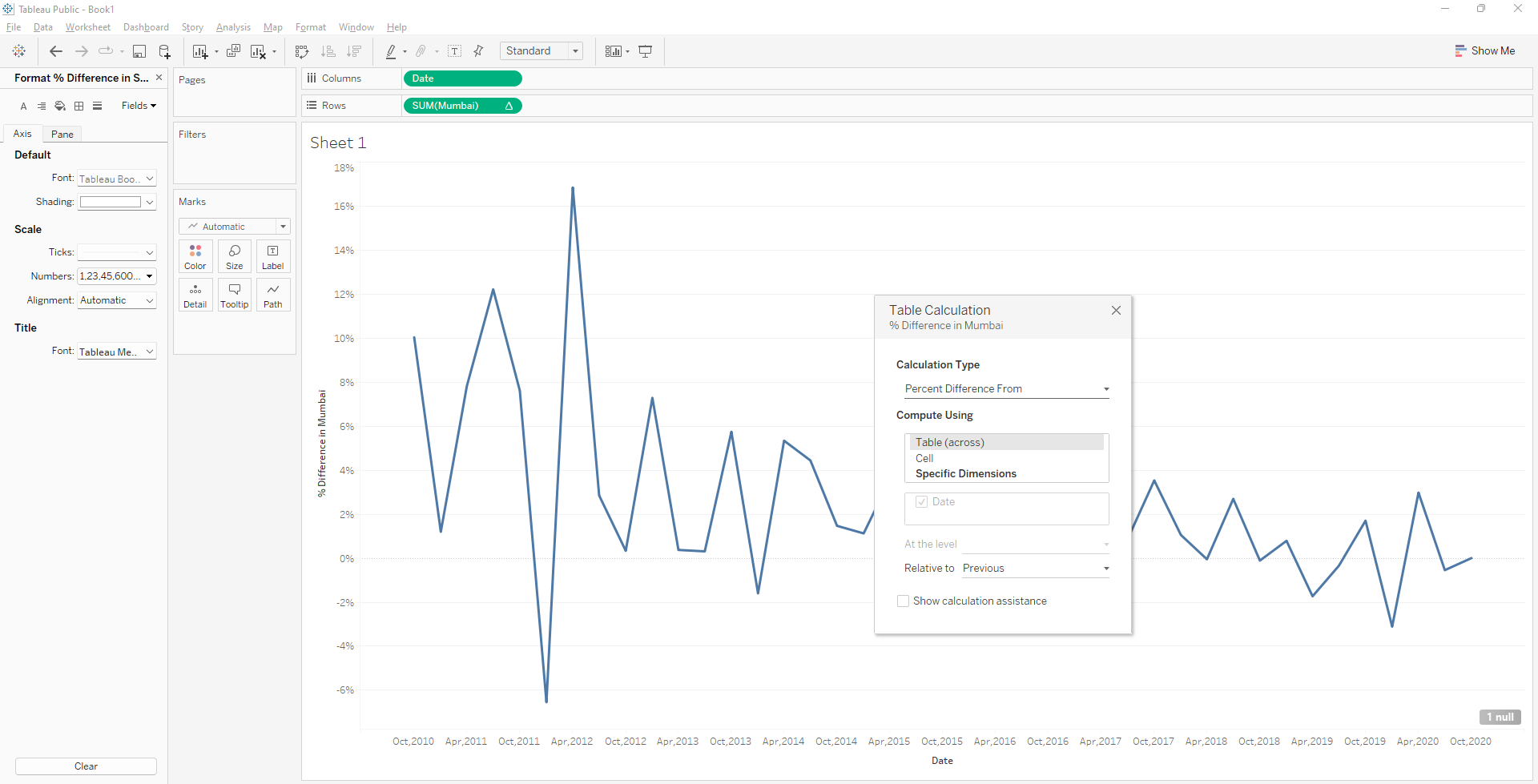The image size is (1538, 784).
Task: Click the Highlight pen icon
Action: coord(391,51)
